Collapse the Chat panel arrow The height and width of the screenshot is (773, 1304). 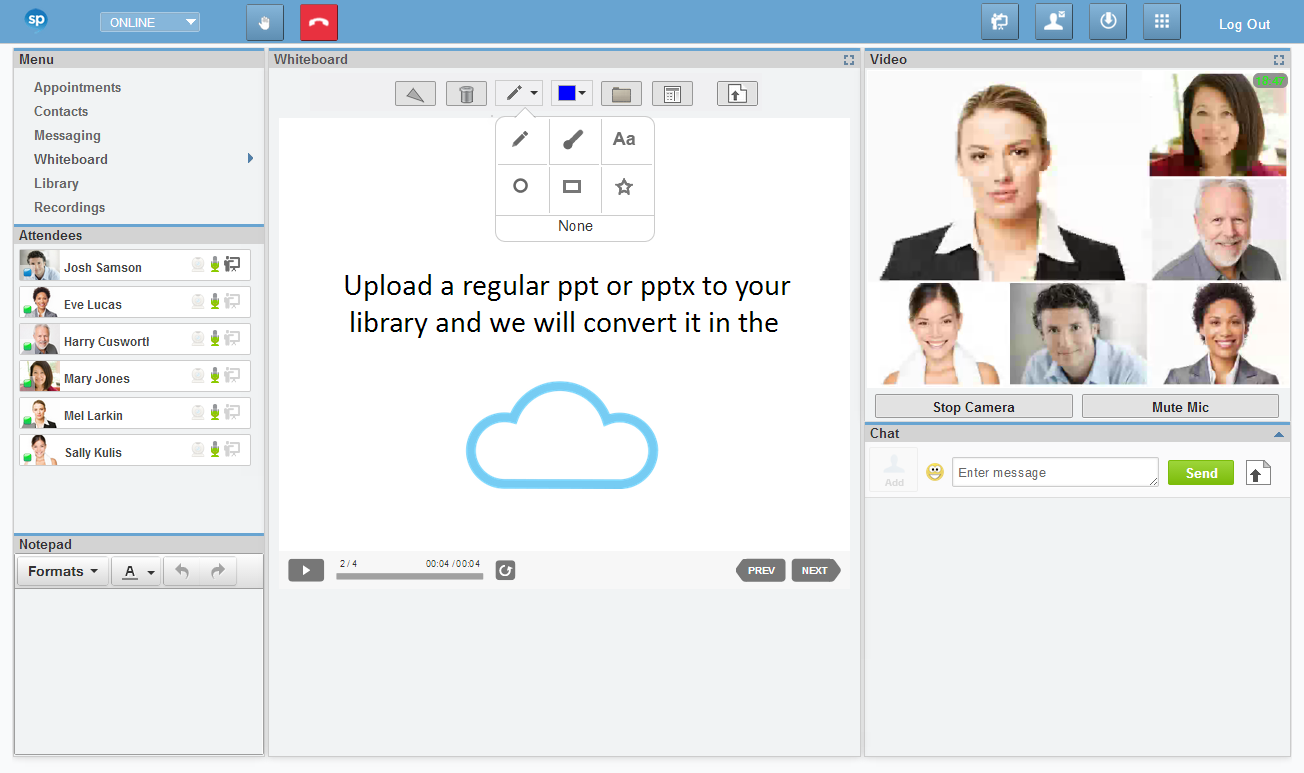tap(1278, 434)
